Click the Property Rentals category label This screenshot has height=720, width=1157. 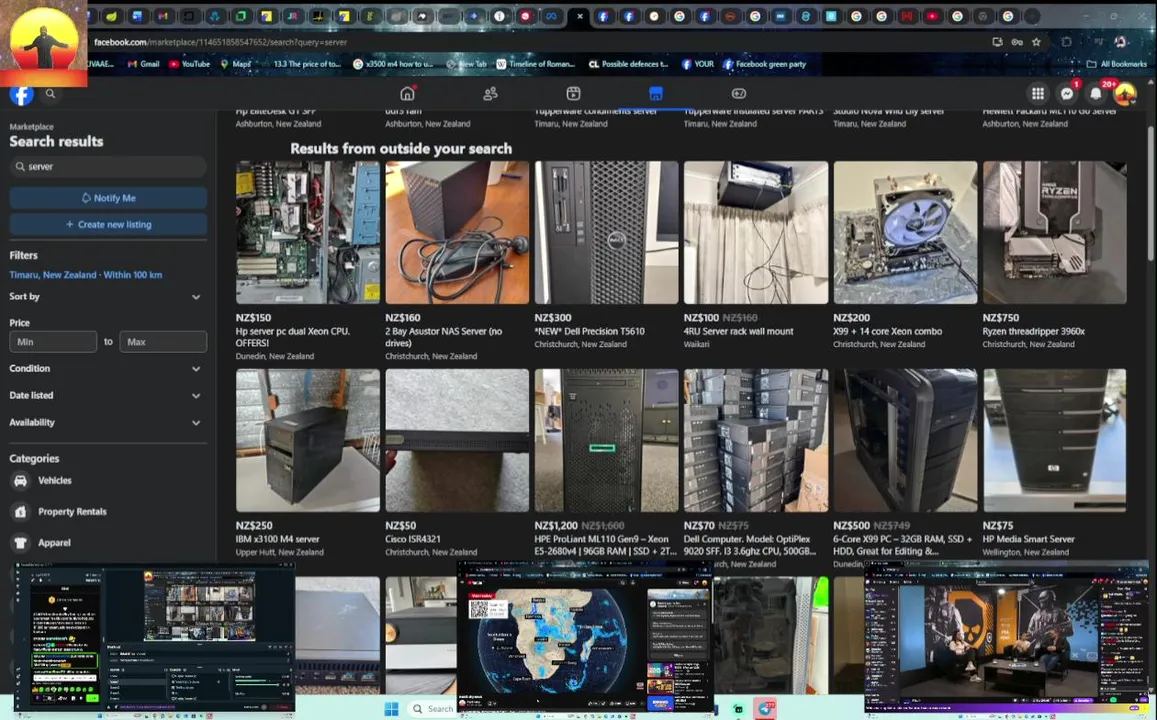(72, 512)
